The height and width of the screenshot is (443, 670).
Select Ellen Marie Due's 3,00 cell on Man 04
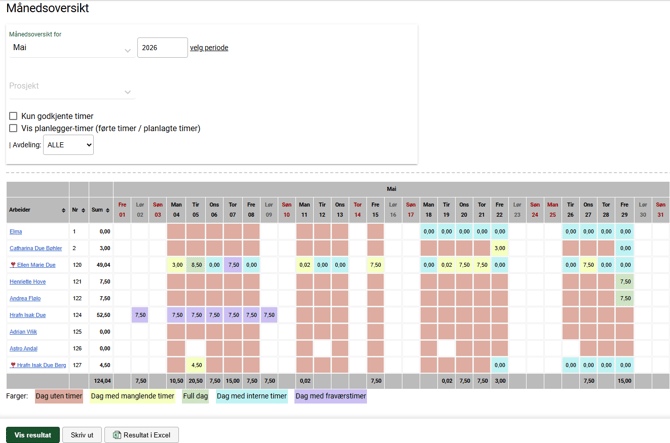point(176,265)
